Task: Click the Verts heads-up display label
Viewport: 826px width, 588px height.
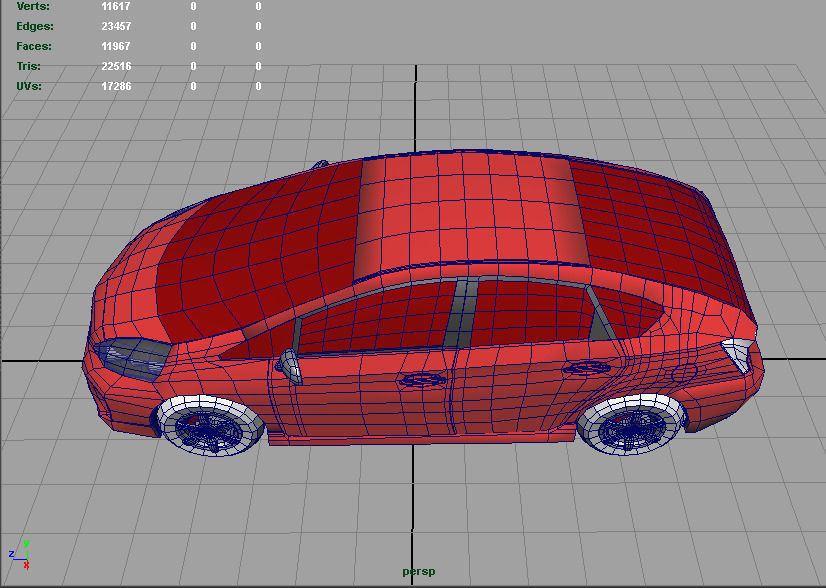Action: [34, 7]
